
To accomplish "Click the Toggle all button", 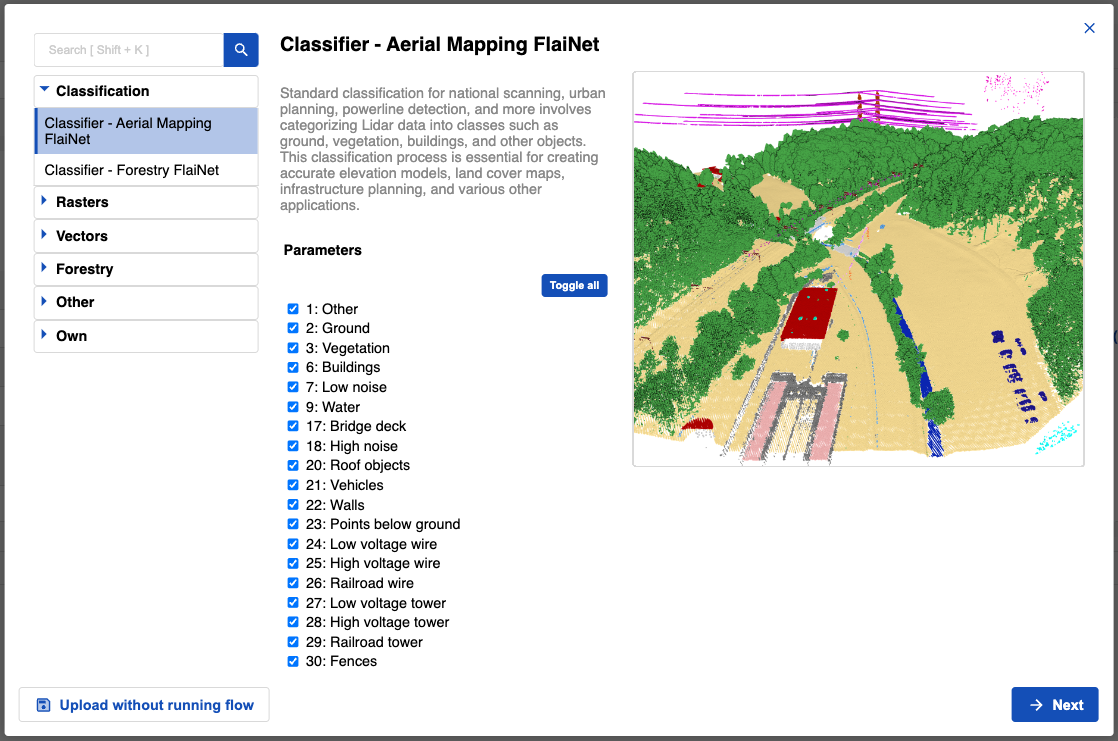I will tap(574, 285).
